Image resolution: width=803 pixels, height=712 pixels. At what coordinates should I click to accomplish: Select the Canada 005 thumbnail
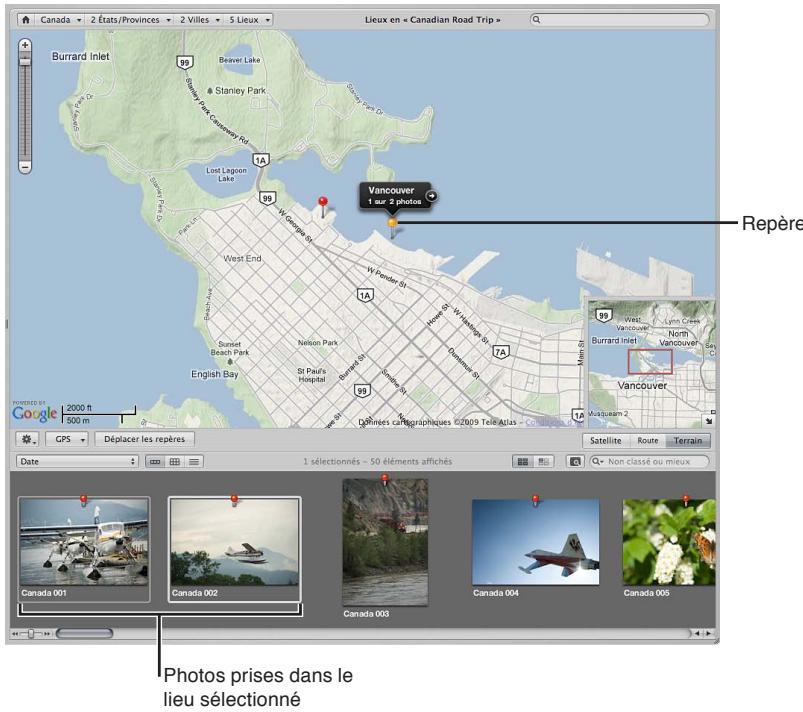pyautogui.click(x=669, y=542)
